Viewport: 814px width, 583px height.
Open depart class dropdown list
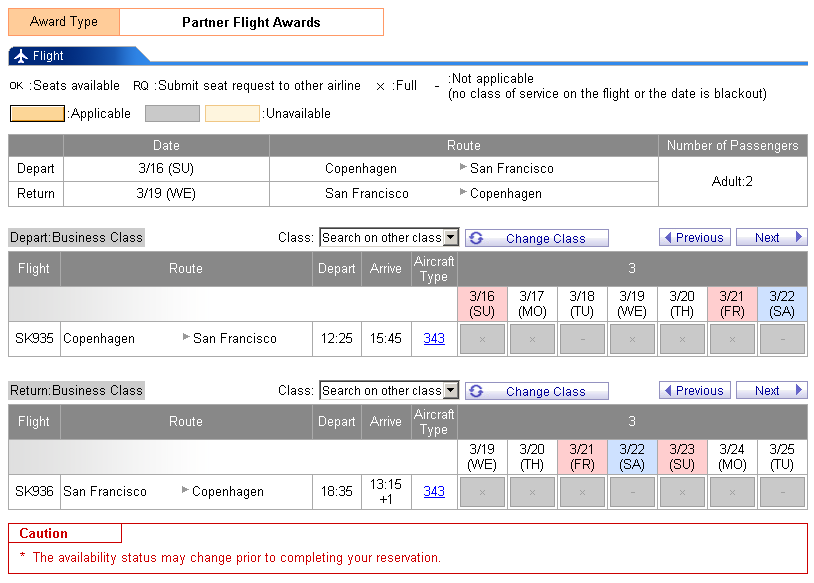[x=451, y=238]
